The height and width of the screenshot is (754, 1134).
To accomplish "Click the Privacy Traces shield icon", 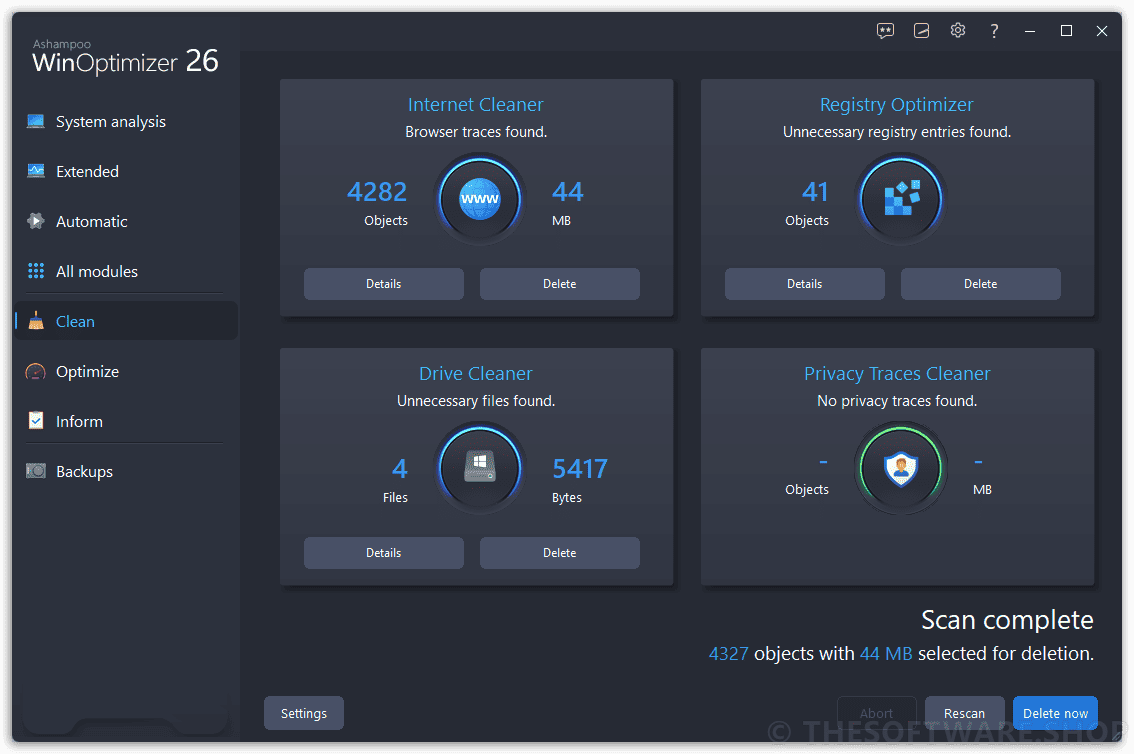I will coord(901,468).
